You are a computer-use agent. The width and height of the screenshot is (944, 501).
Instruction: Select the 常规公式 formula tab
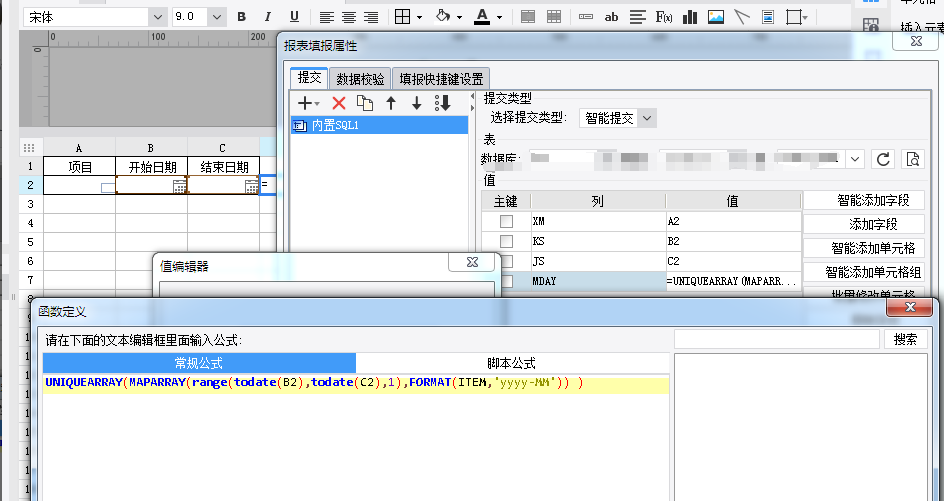click(x=199, y=363)
